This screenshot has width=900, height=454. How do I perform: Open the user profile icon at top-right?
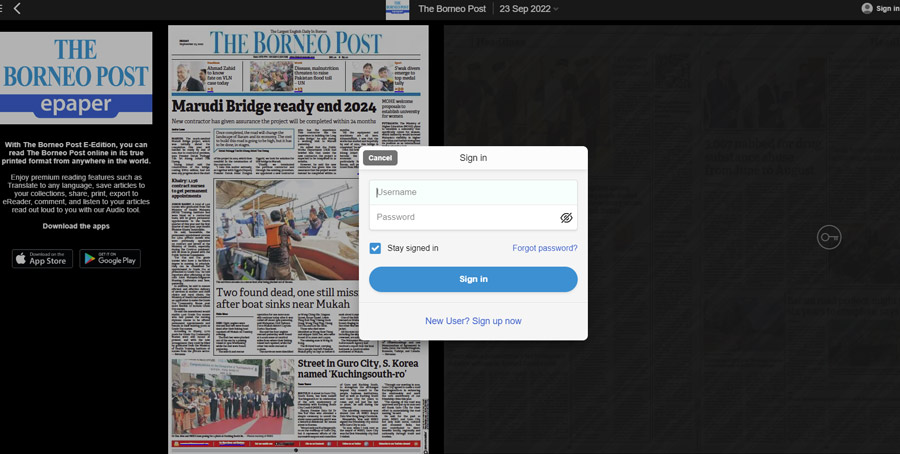[867, 8]
